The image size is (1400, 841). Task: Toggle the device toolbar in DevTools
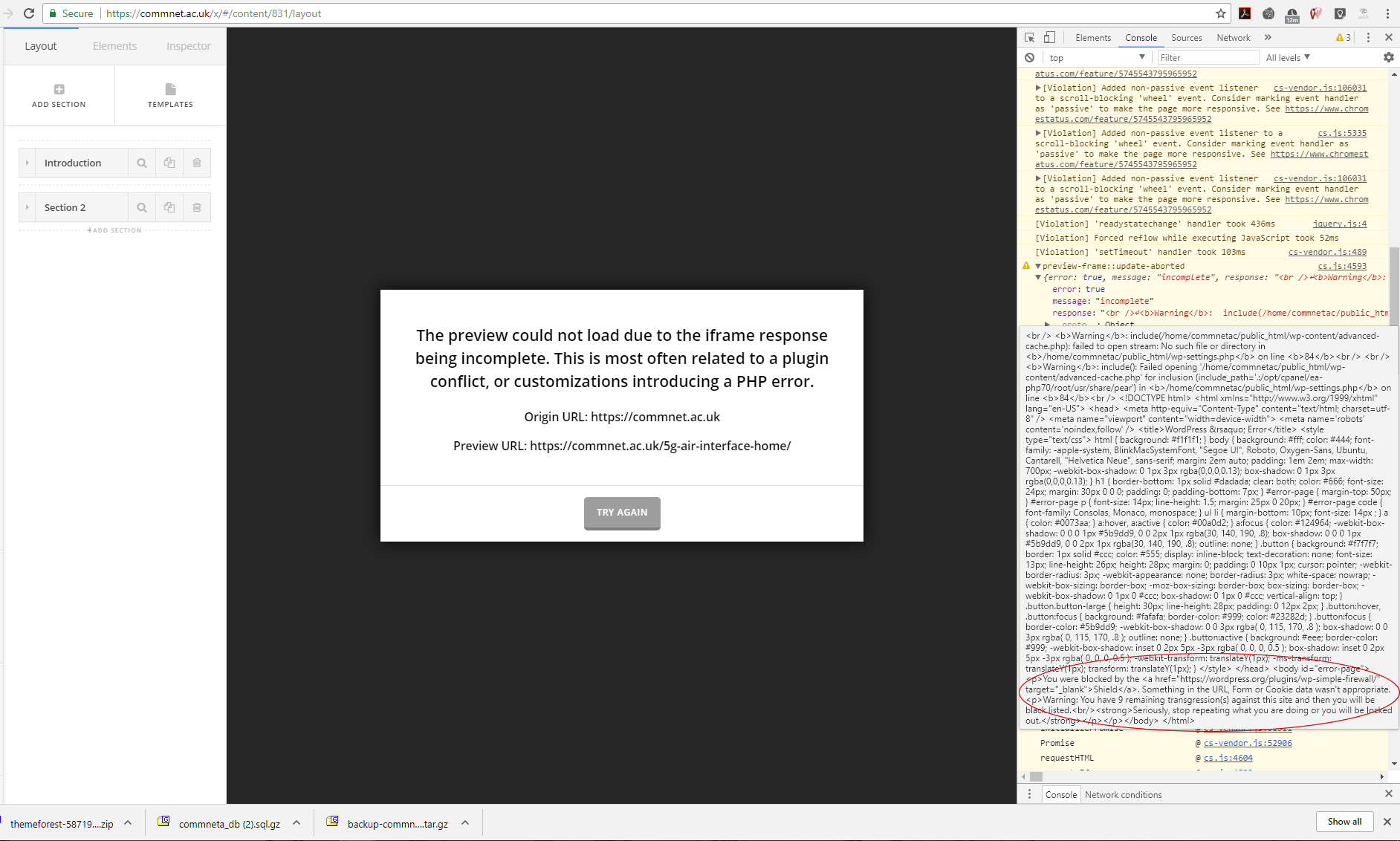pyautogui.click(x=1049, y=38)
